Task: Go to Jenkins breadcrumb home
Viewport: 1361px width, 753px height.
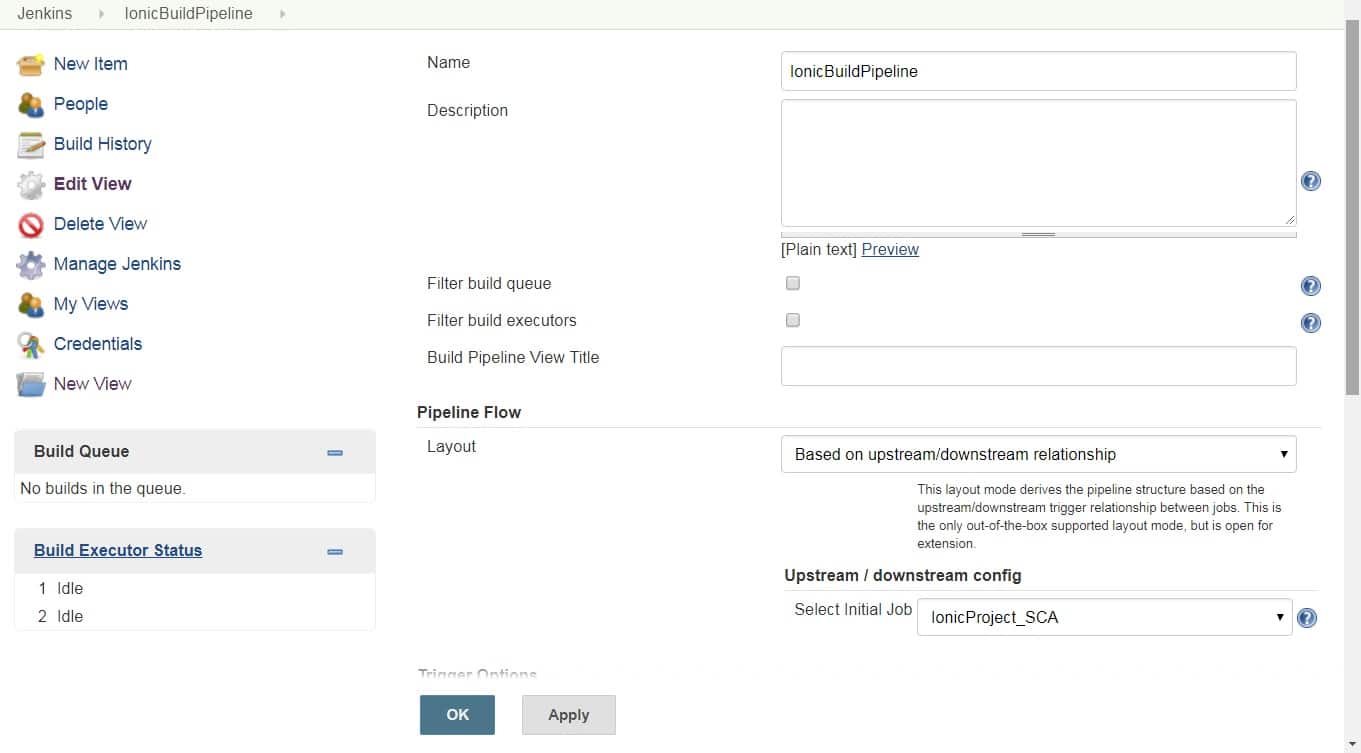Action: point(45,14)
